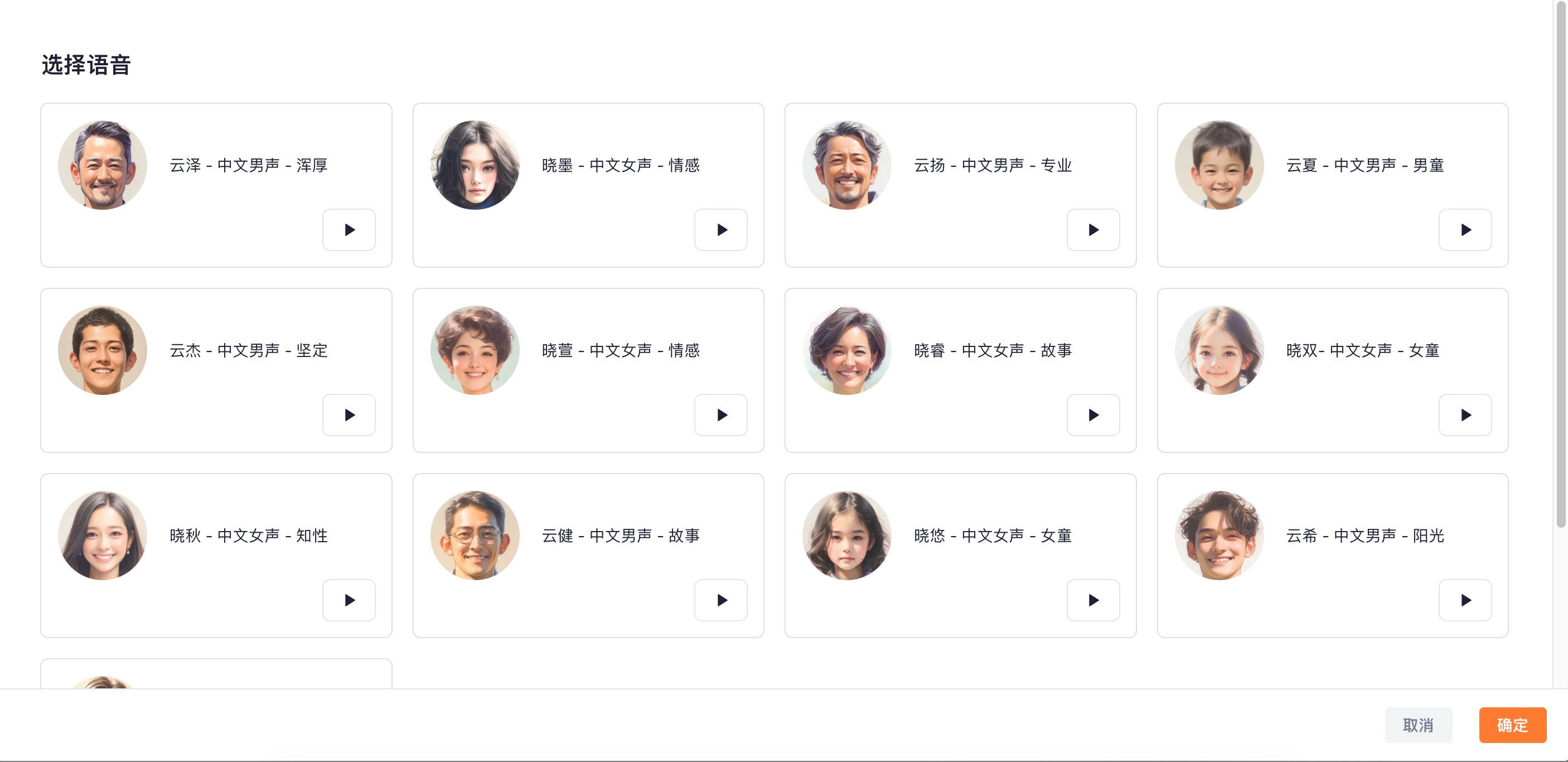Viewport: 1568px width, 762px height.
Task: Select the 晓墨 female voice avatar
Action: pos(475,165)
